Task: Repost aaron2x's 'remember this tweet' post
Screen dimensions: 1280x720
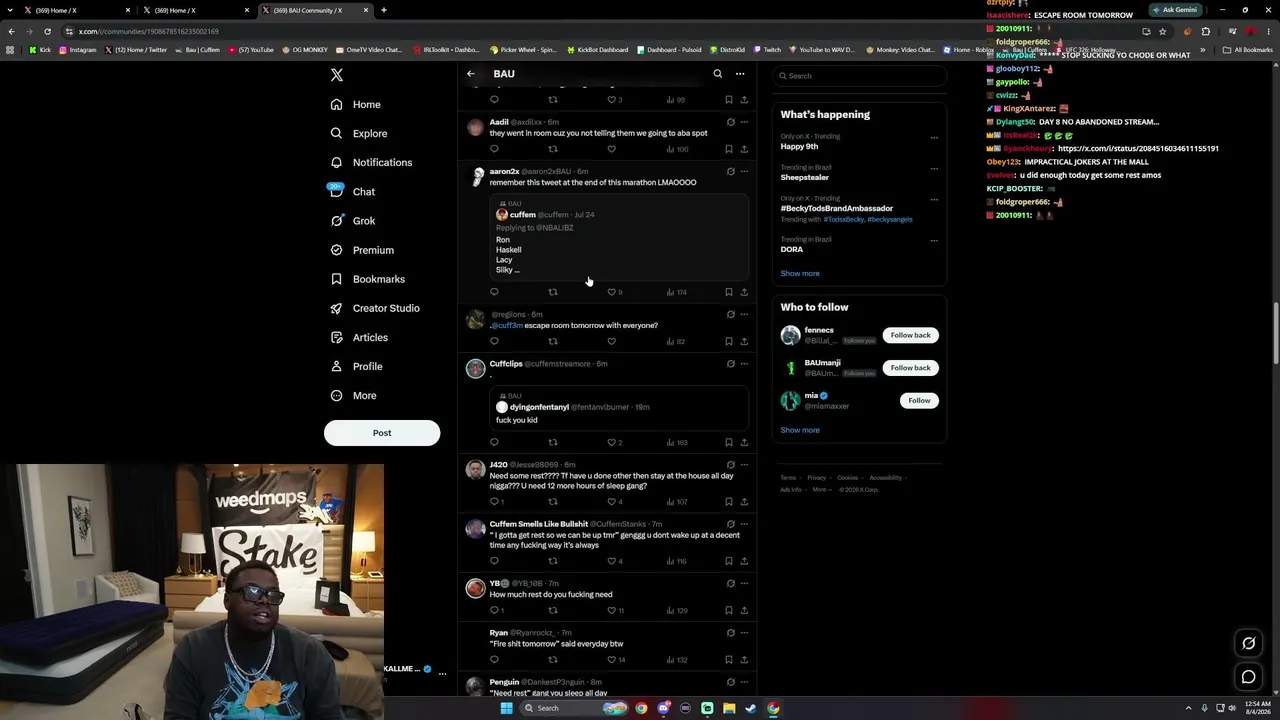Action: pyautogui.click(x=553, y=292)
